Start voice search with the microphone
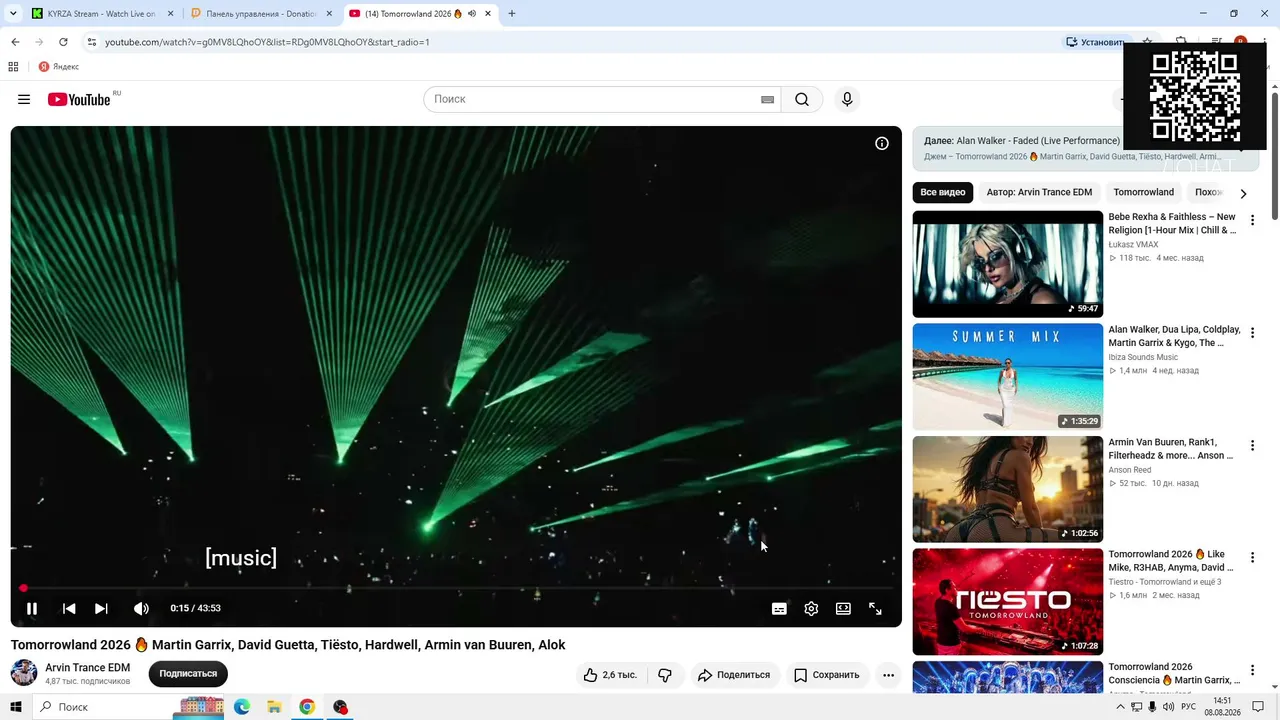1280x720 pixels. (847, 99)
